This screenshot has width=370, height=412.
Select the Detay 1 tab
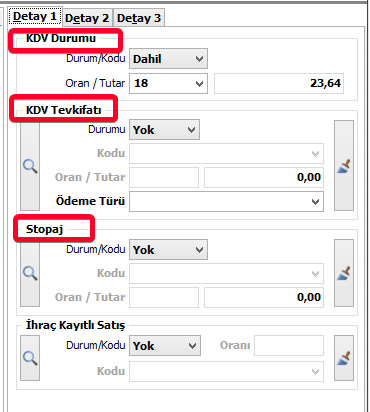pyautogui.click(x=35, y=16)
